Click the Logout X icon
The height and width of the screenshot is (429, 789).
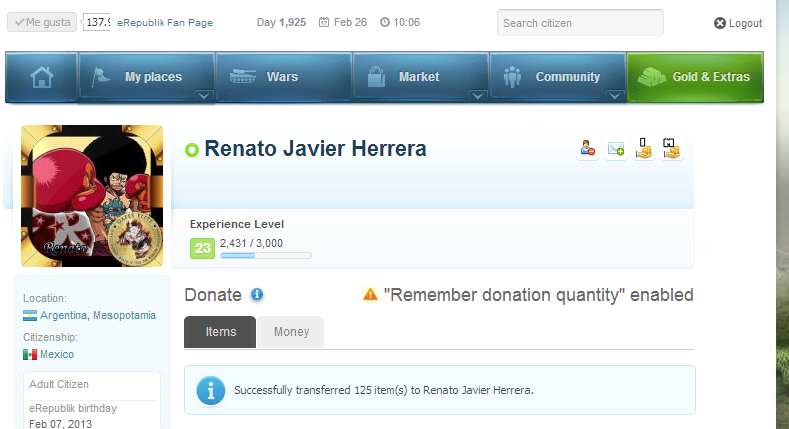720,23
